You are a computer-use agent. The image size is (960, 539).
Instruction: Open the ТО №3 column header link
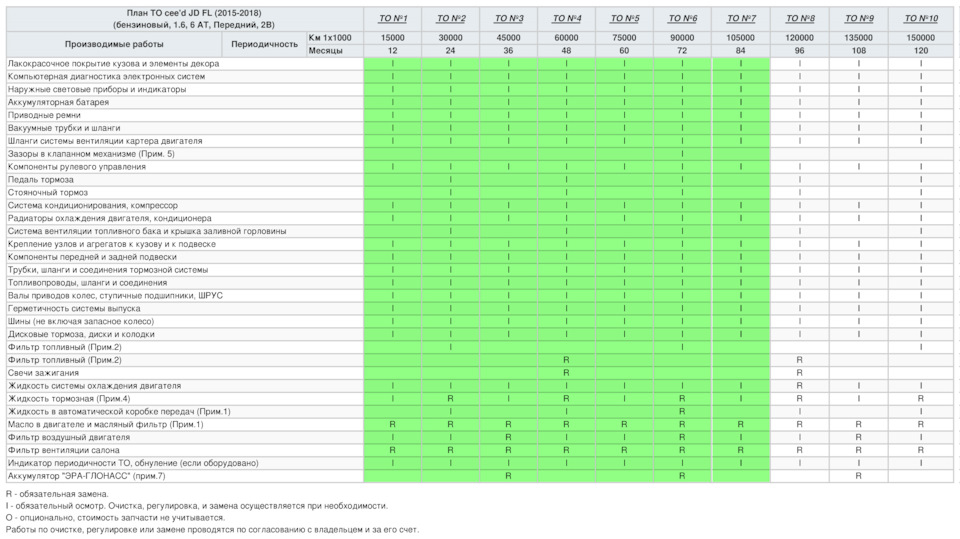[x=509, y=18]
